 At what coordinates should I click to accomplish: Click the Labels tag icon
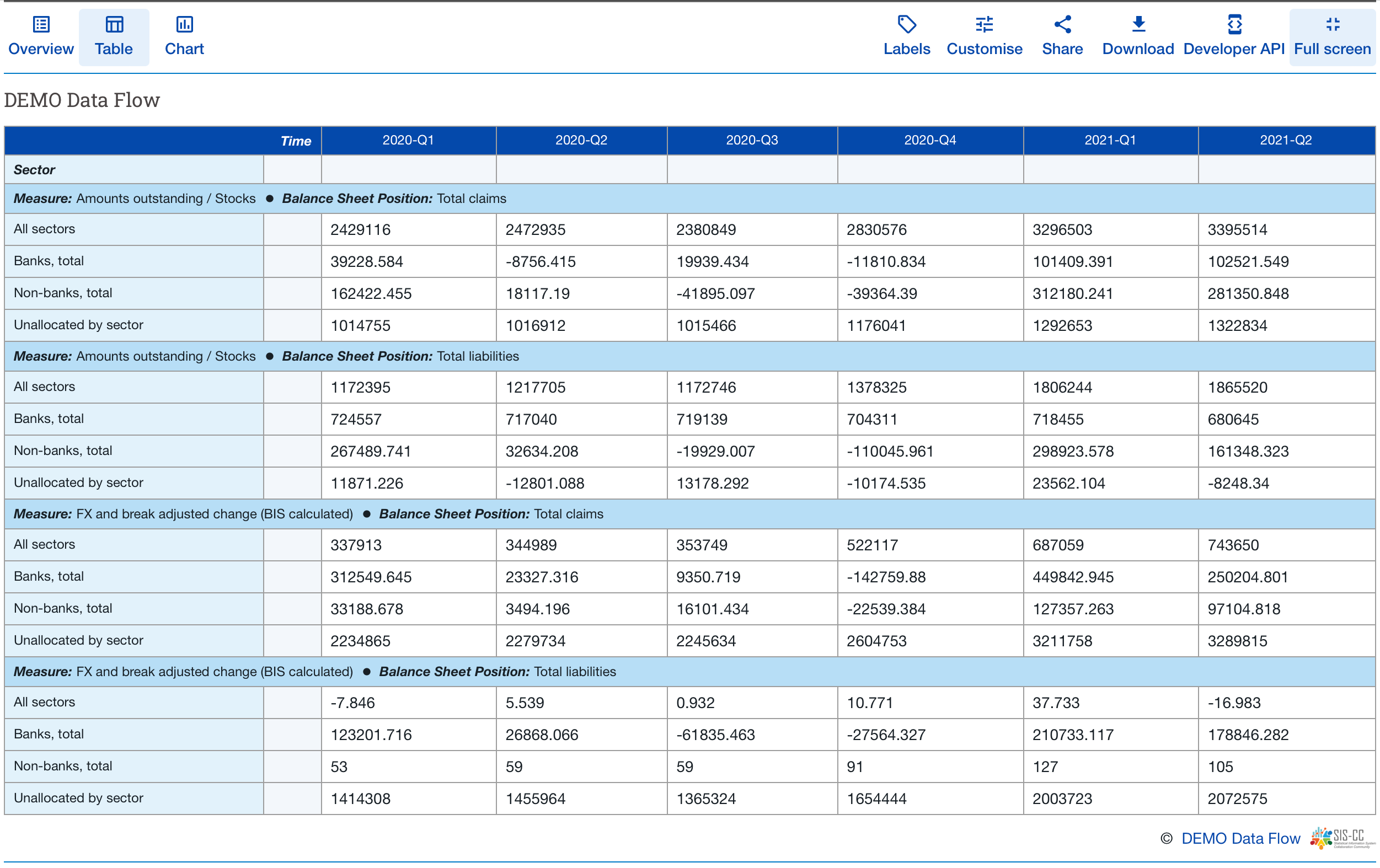pyautogui.click(x=906, y=24)
